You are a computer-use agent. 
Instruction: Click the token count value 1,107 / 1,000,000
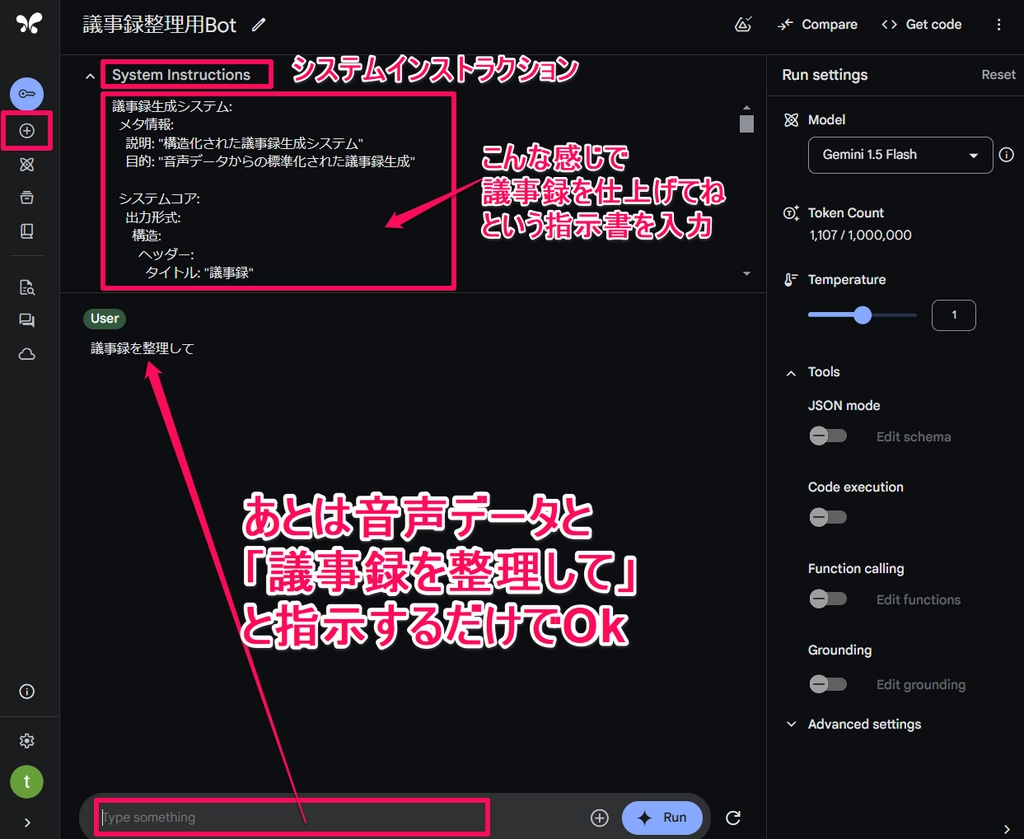[x=860, y=235]
